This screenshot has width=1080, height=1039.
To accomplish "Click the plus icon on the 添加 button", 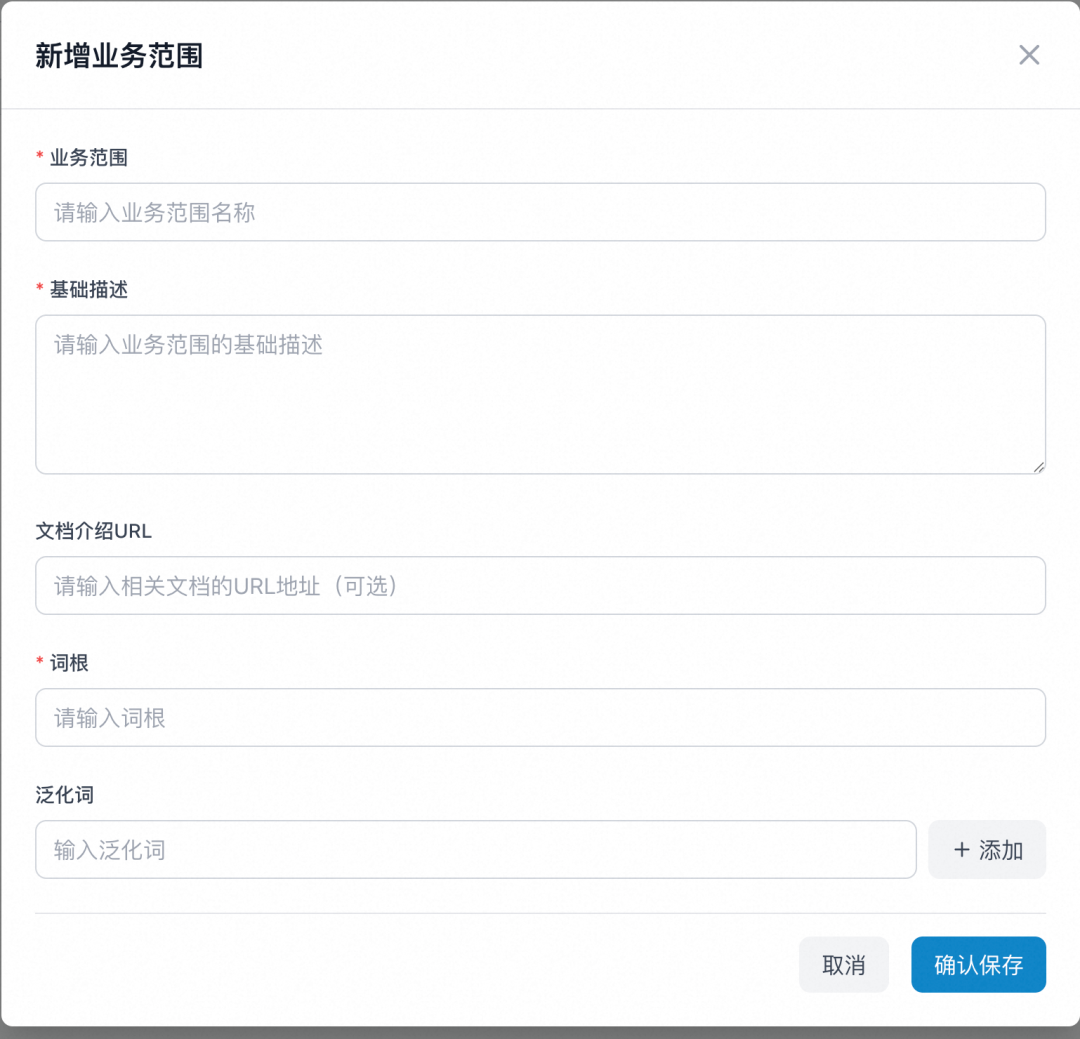I will (960, 850).
